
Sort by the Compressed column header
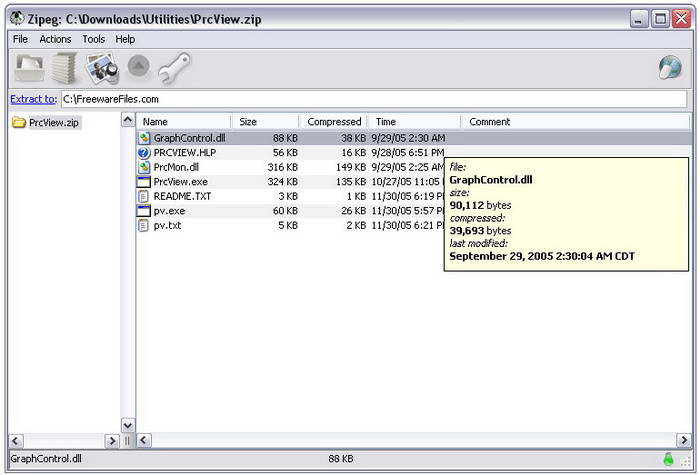point(333,121)
